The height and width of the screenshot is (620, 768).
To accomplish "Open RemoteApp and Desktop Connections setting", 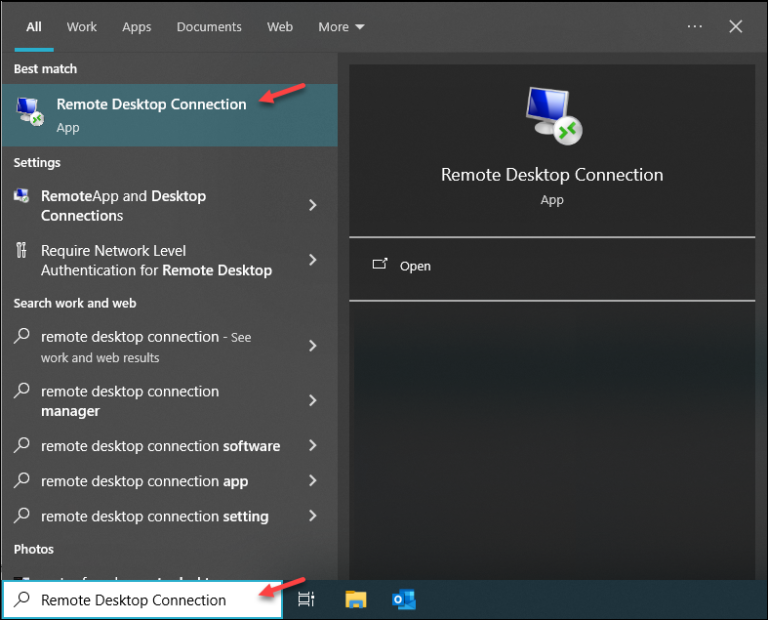I will coord(169,206).
